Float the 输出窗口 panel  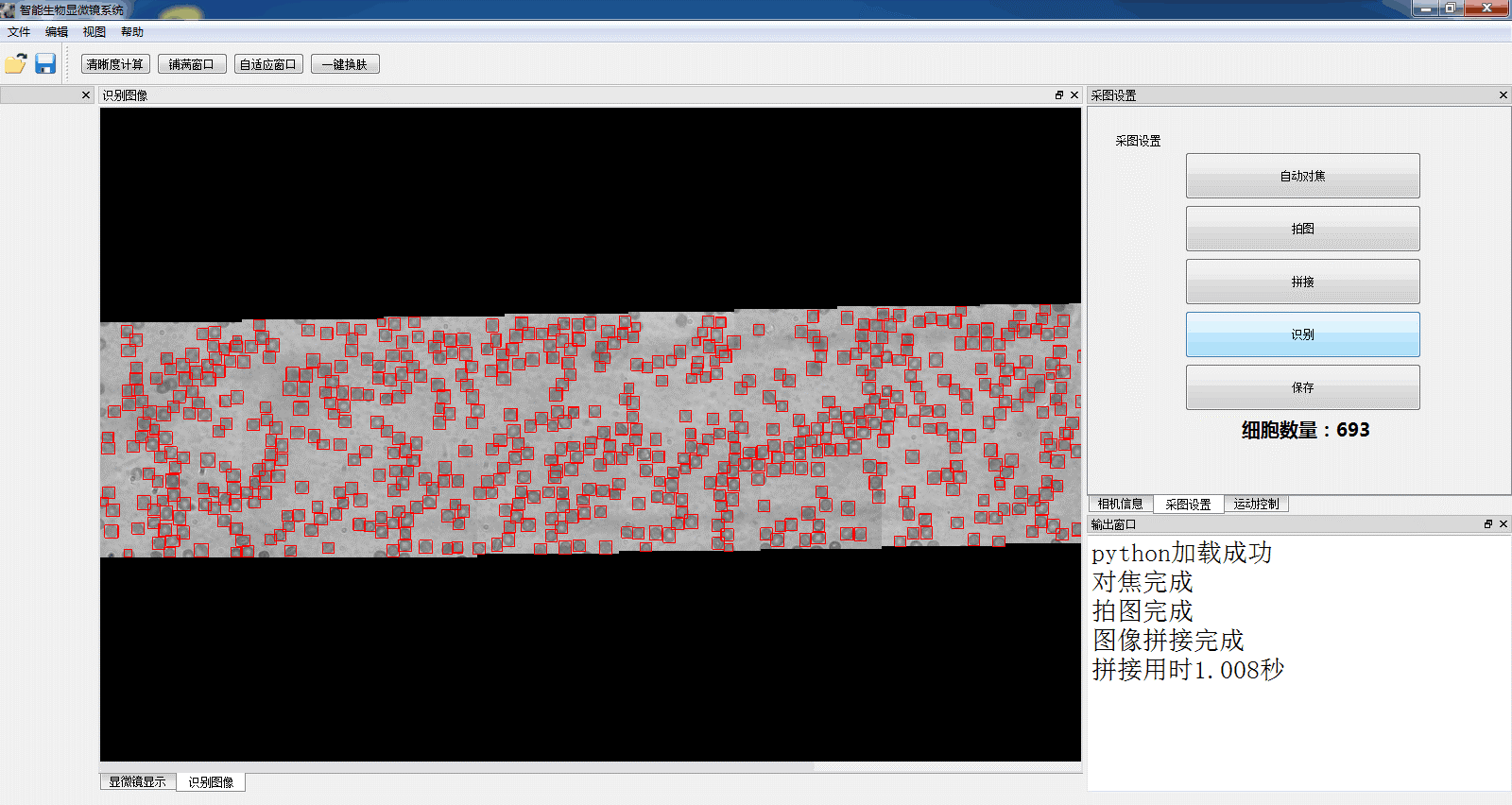pos(1488,524)
